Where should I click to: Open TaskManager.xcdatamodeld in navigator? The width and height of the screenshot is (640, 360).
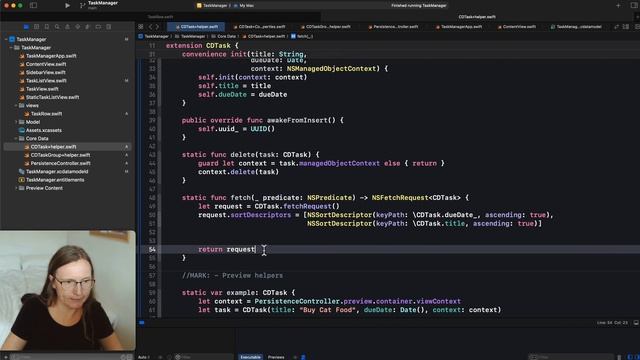point(57,171)
